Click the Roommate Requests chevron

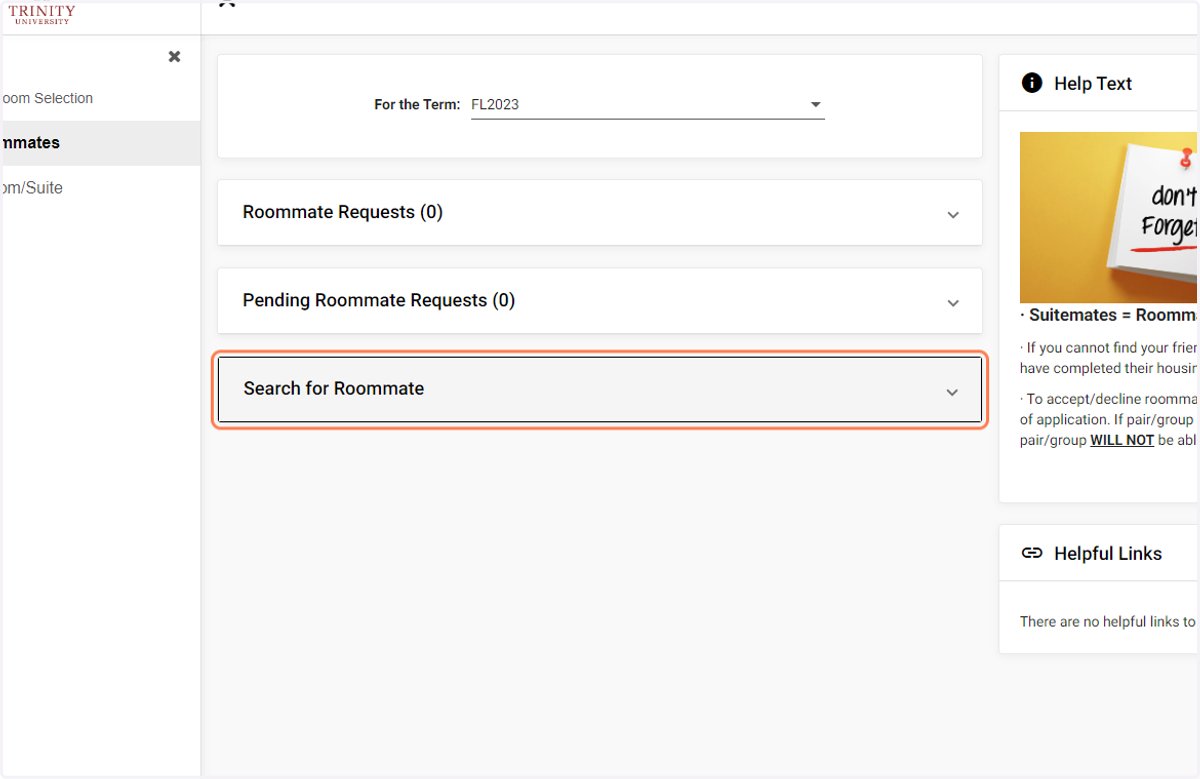pos(953,215)
